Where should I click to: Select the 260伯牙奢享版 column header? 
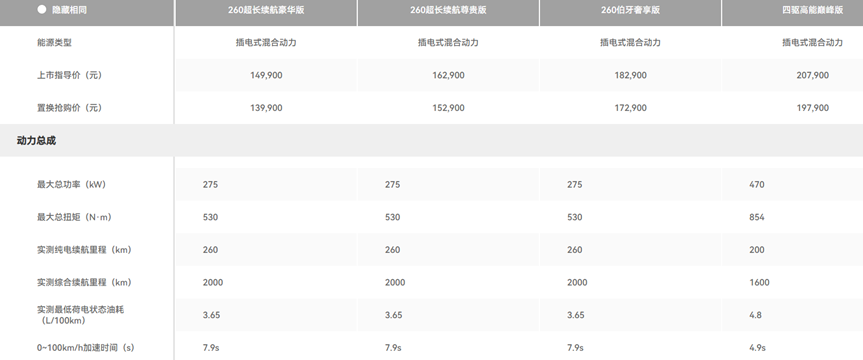pos(630,10)
